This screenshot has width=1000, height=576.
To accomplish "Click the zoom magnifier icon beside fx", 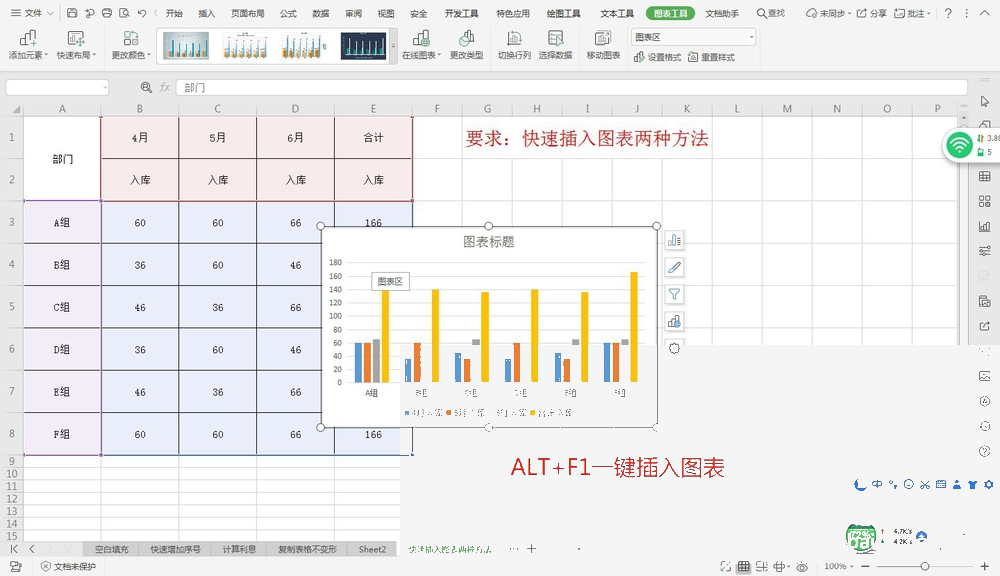I will [146, 87].
